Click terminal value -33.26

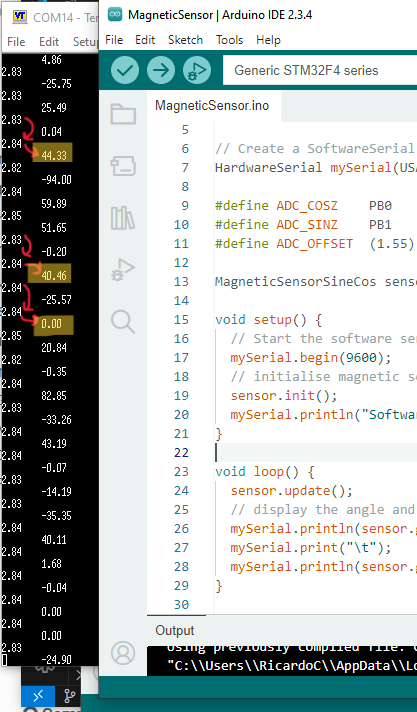(x=56, y=420)
